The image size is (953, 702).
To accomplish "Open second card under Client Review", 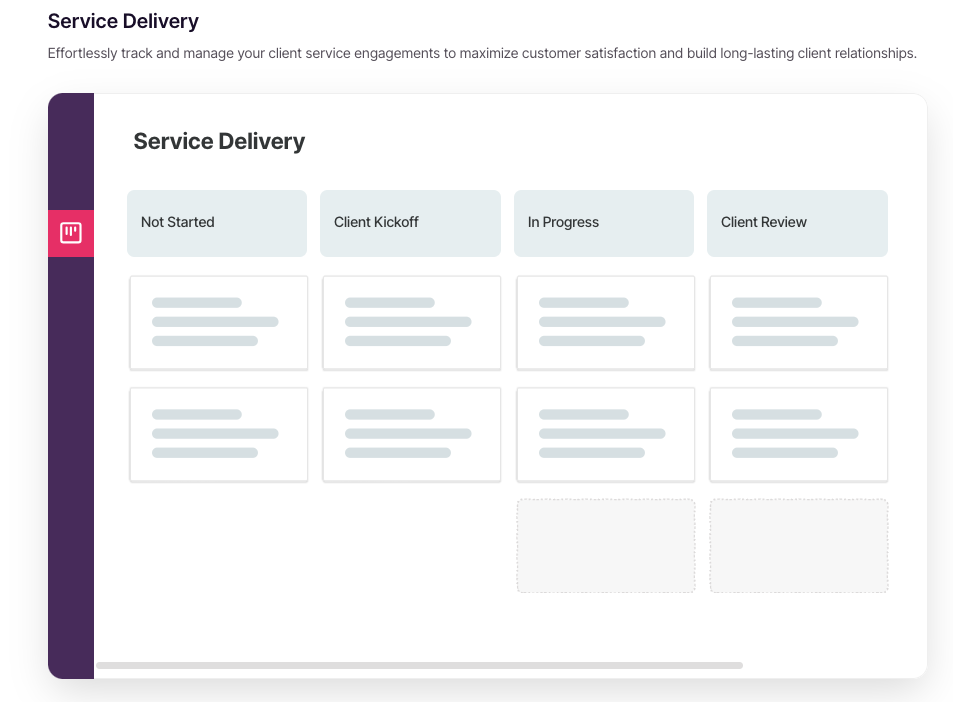I will (799, 435).
